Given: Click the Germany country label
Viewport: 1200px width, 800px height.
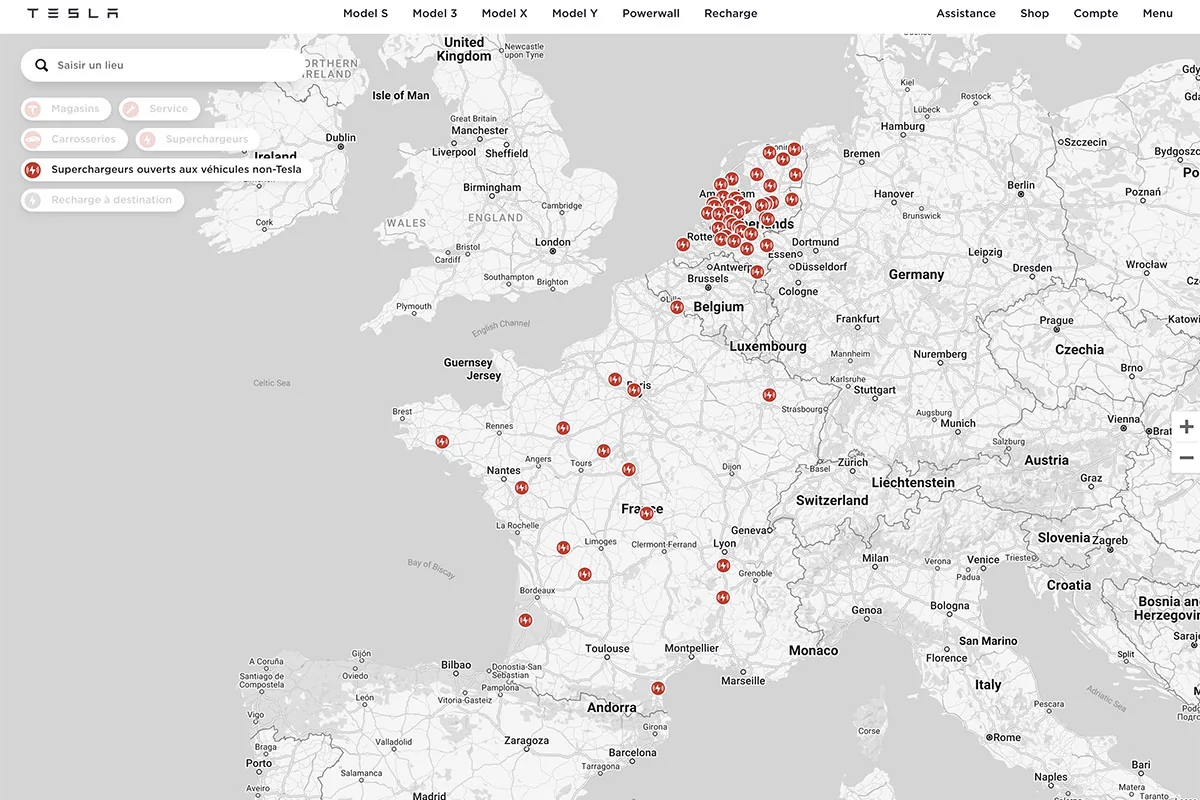Looking at the screenshot, I should [916, 275].
